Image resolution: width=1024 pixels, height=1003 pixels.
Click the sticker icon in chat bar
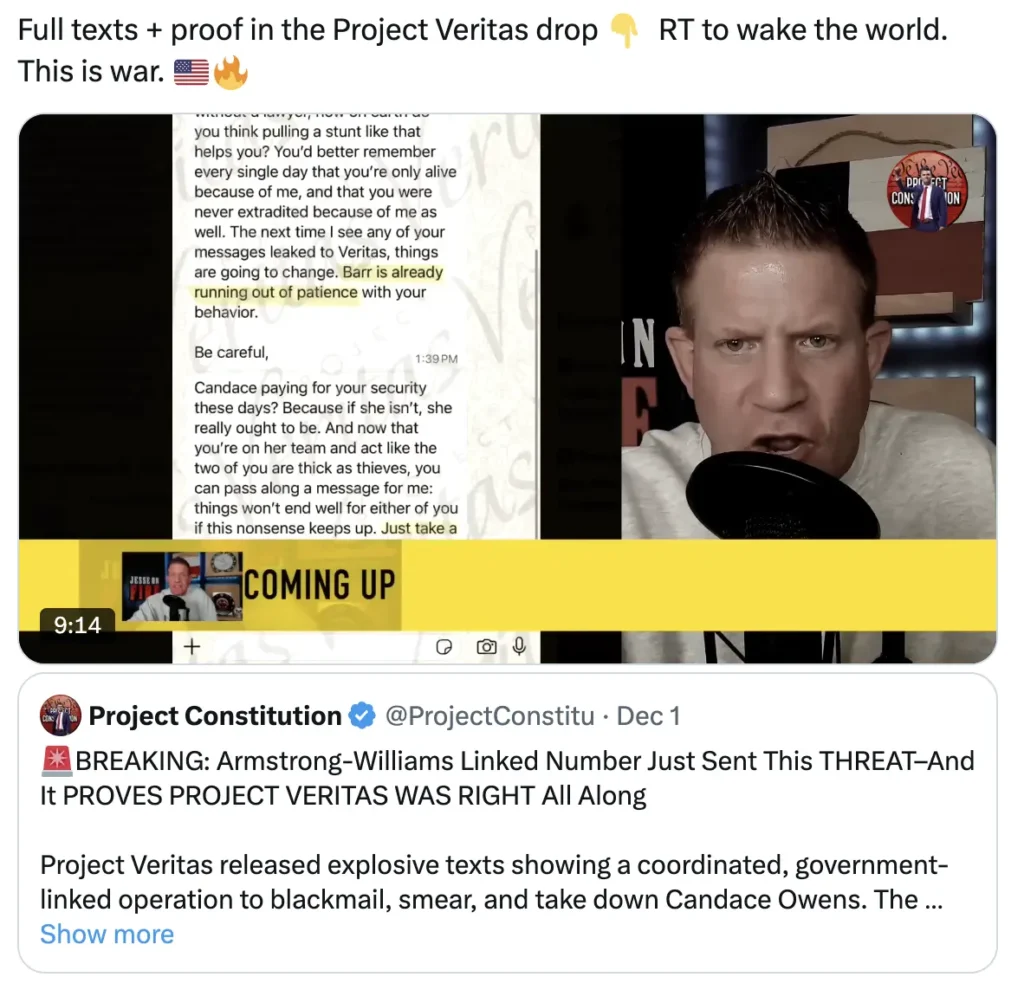(444, 647)
